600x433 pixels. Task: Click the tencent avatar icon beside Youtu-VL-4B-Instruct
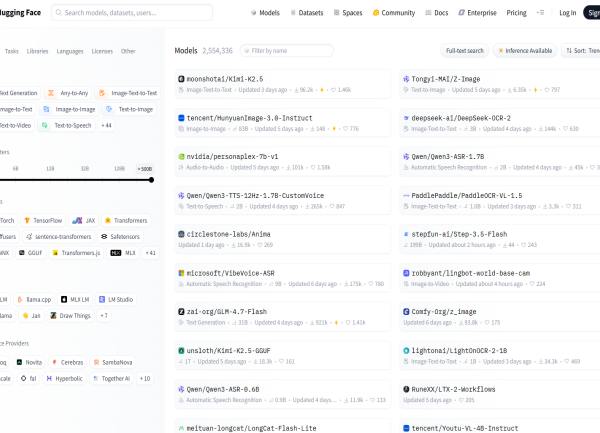point(406,428)
